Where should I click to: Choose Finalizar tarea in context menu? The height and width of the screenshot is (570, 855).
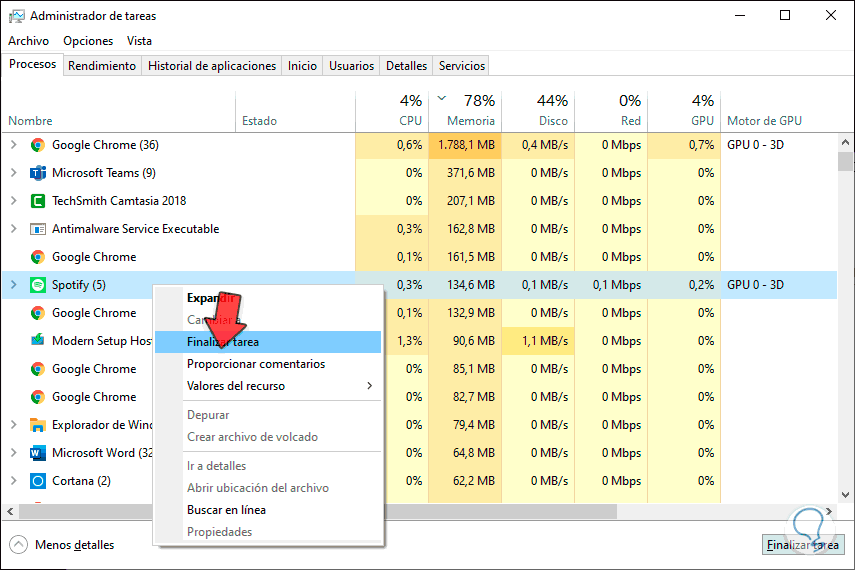(x=268, y=342)
